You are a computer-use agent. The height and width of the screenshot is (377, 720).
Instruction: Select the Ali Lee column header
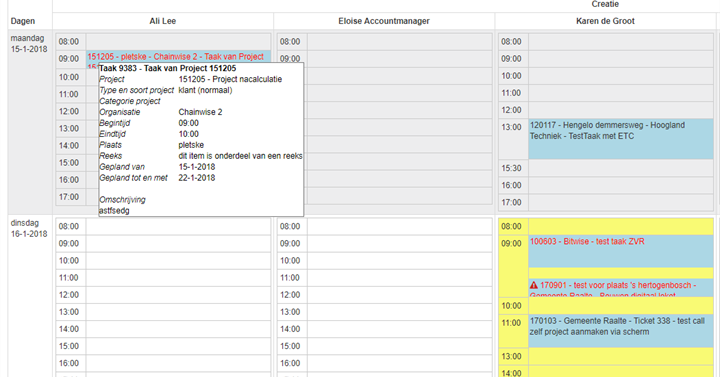(x=163, y=21)
